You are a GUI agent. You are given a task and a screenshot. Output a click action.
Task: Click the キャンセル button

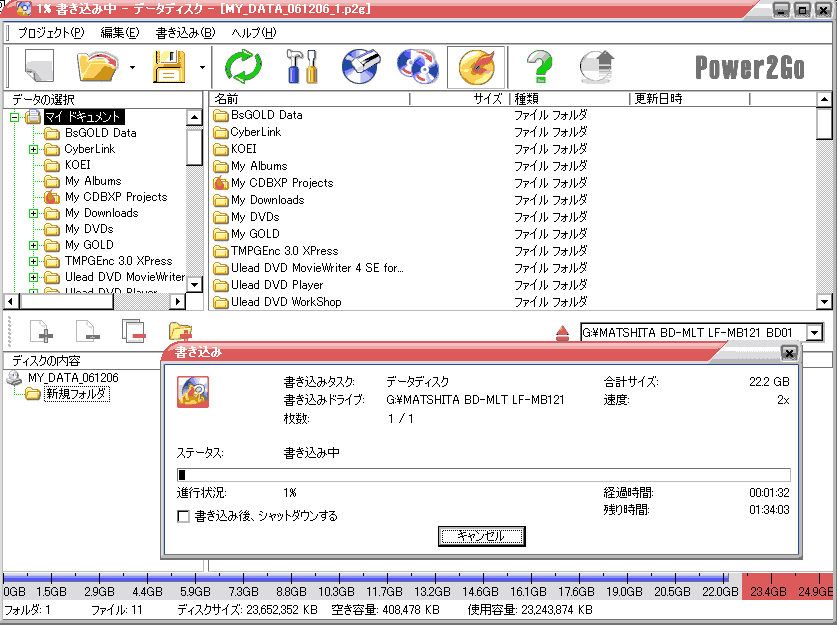(x=481, y=536)
